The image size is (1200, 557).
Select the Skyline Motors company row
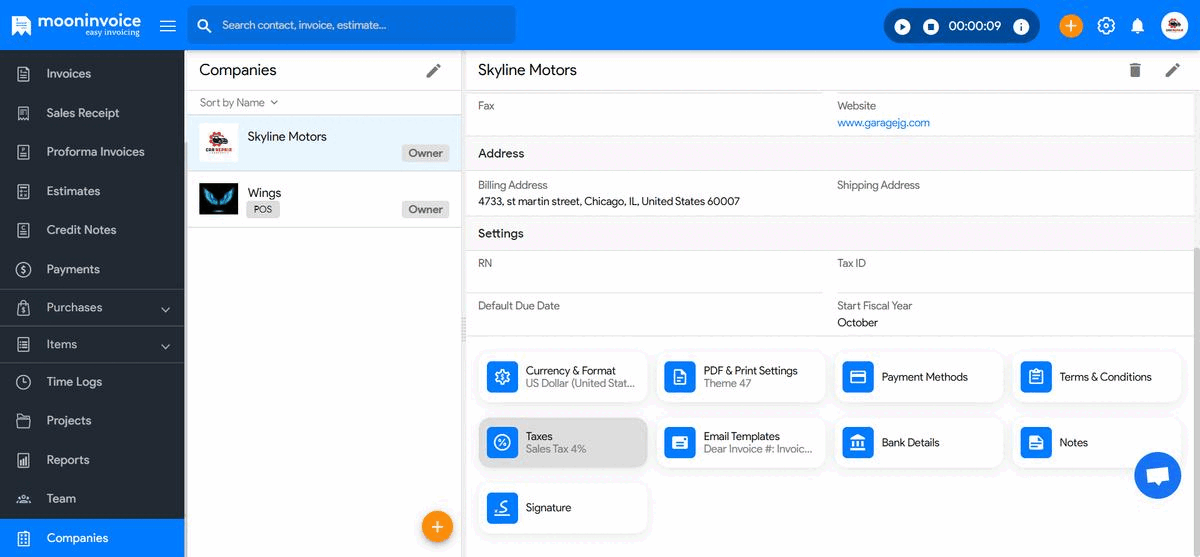pyautogui.click(x=324, y=143)
